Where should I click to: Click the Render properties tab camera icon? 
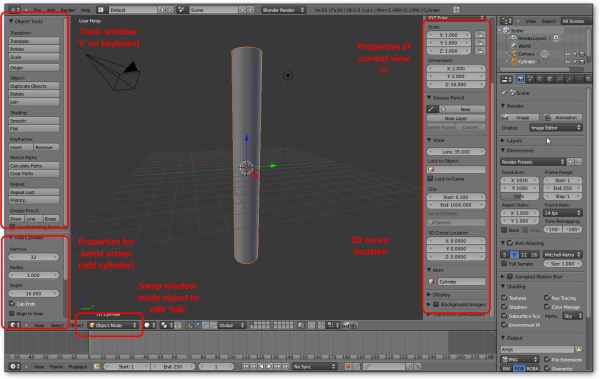point(520,79)
